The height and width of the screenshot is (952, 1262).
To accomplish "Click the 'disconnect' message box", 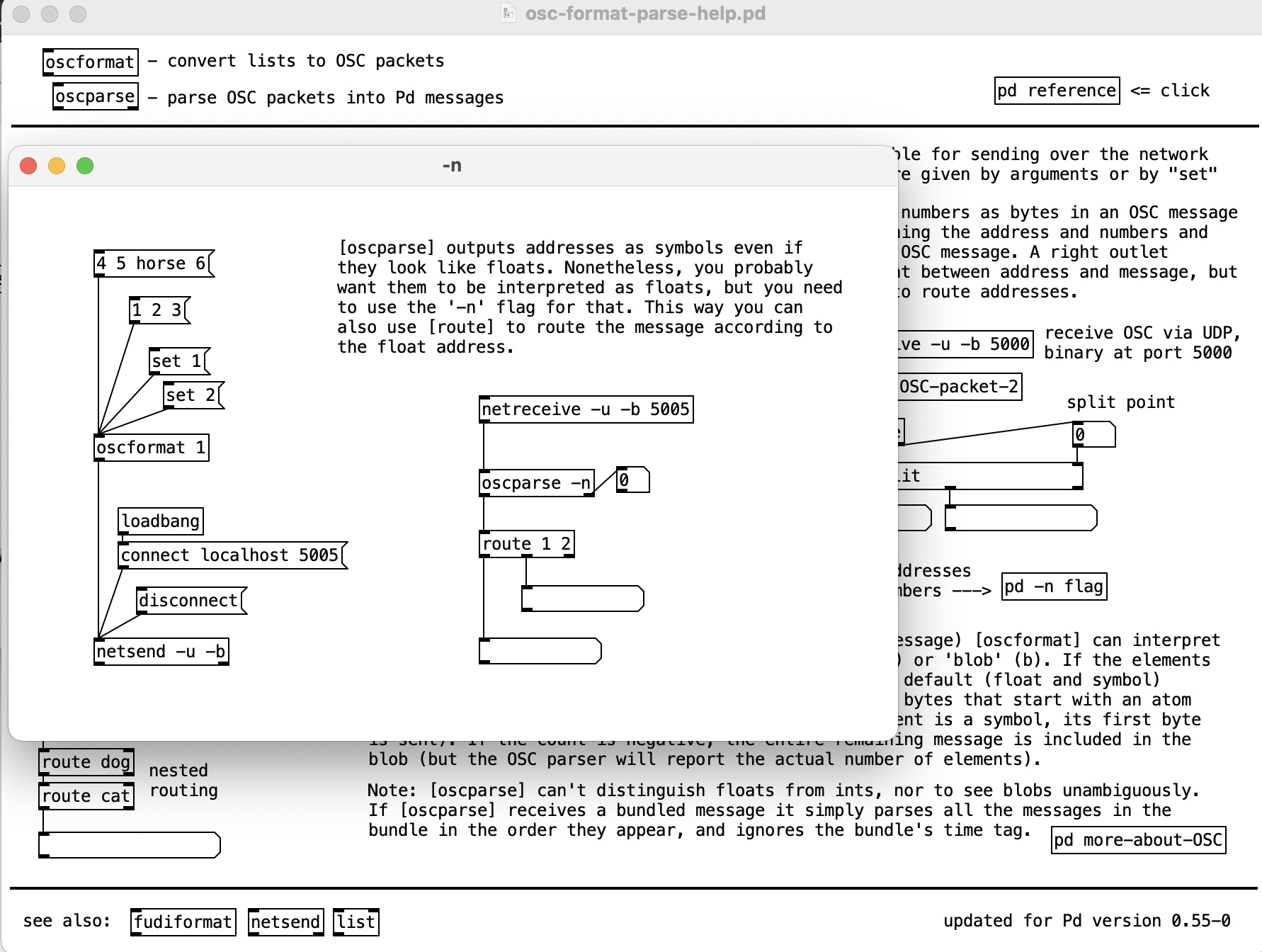I will (191, 601).
